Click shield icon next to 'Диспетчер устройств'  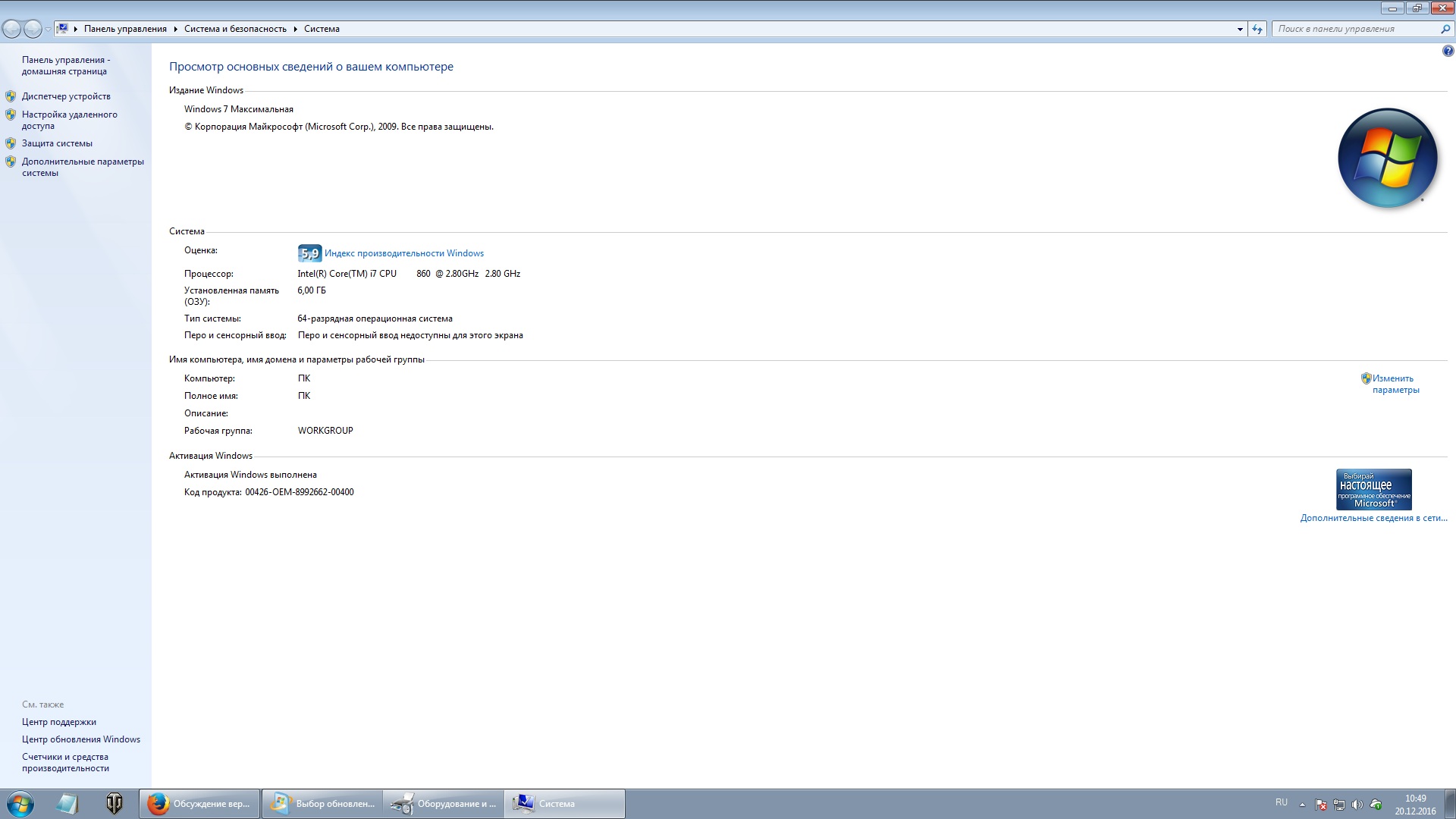click(x=11, y=96)
